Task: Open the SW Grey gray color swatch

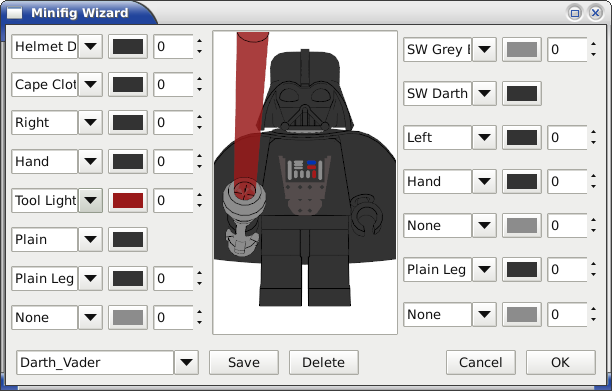Action: click(x=522, y=50)
